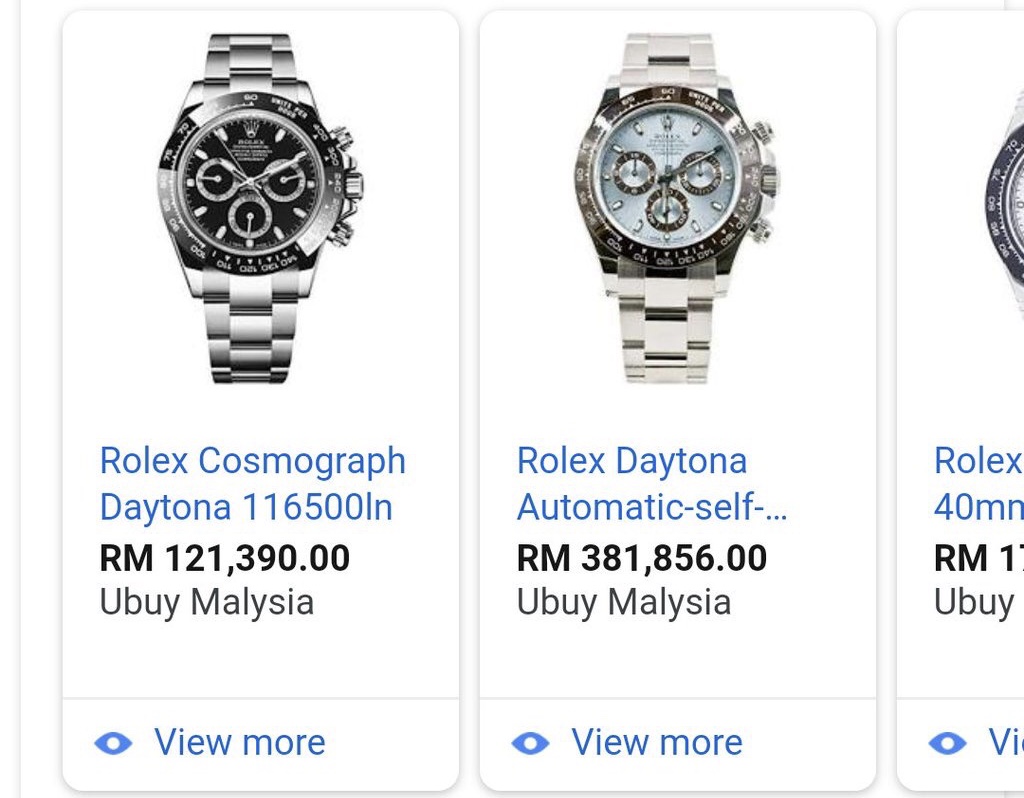Open third Rolex 40mm product link
The height and width of the screenshot is (798, 1024).
tap(978, 484)
